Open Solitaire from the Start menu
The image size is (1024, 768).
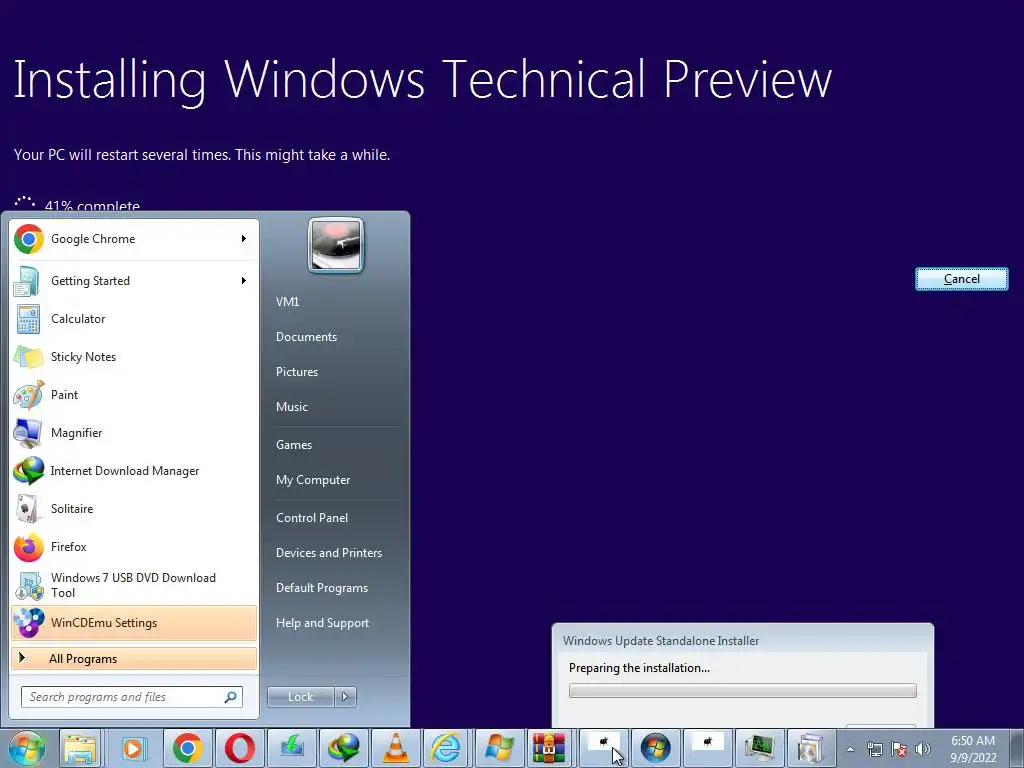click(x=134, y=509)
